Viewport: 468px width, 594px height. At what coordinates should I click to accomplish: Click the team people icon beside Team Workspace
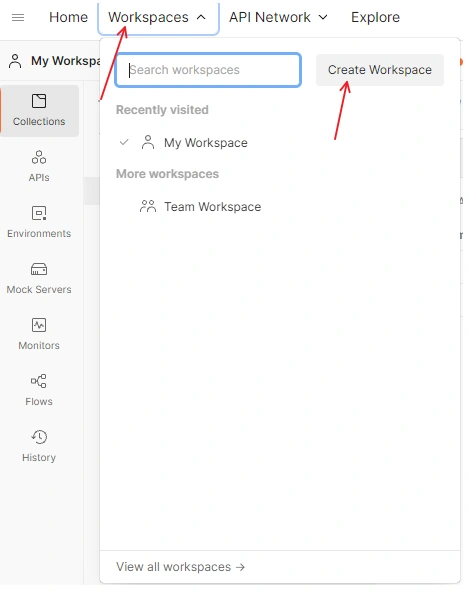148,206
